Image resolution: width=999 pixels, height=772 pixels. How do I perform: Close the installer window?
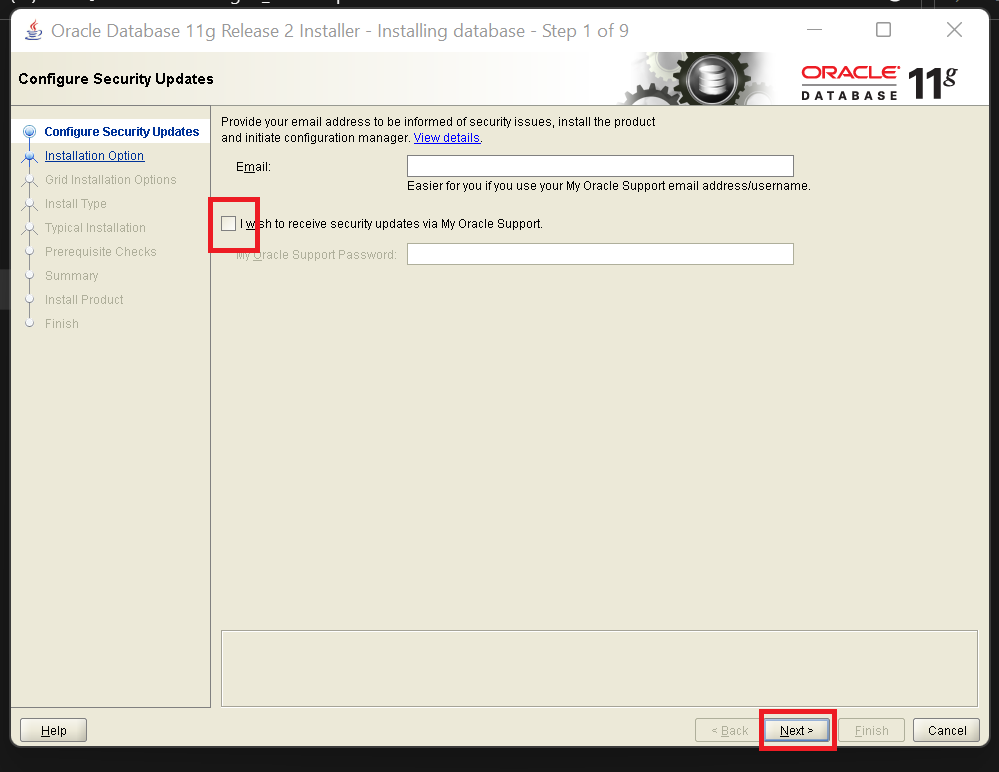pos(954,30)
